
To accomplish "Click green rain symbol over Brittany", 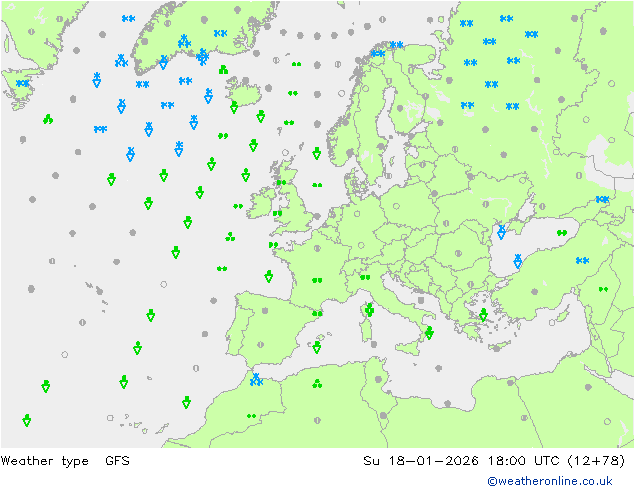I will [273, 245].
